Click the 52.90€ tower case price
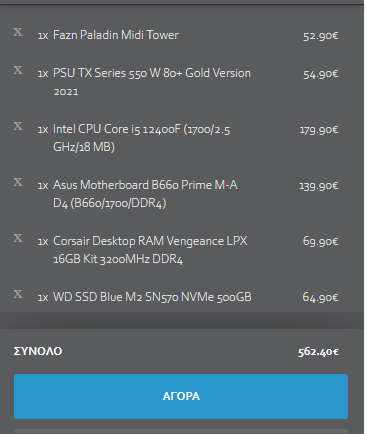Image resolution: width=366 pixels, height=434 pixels. (x=321, y=36)
